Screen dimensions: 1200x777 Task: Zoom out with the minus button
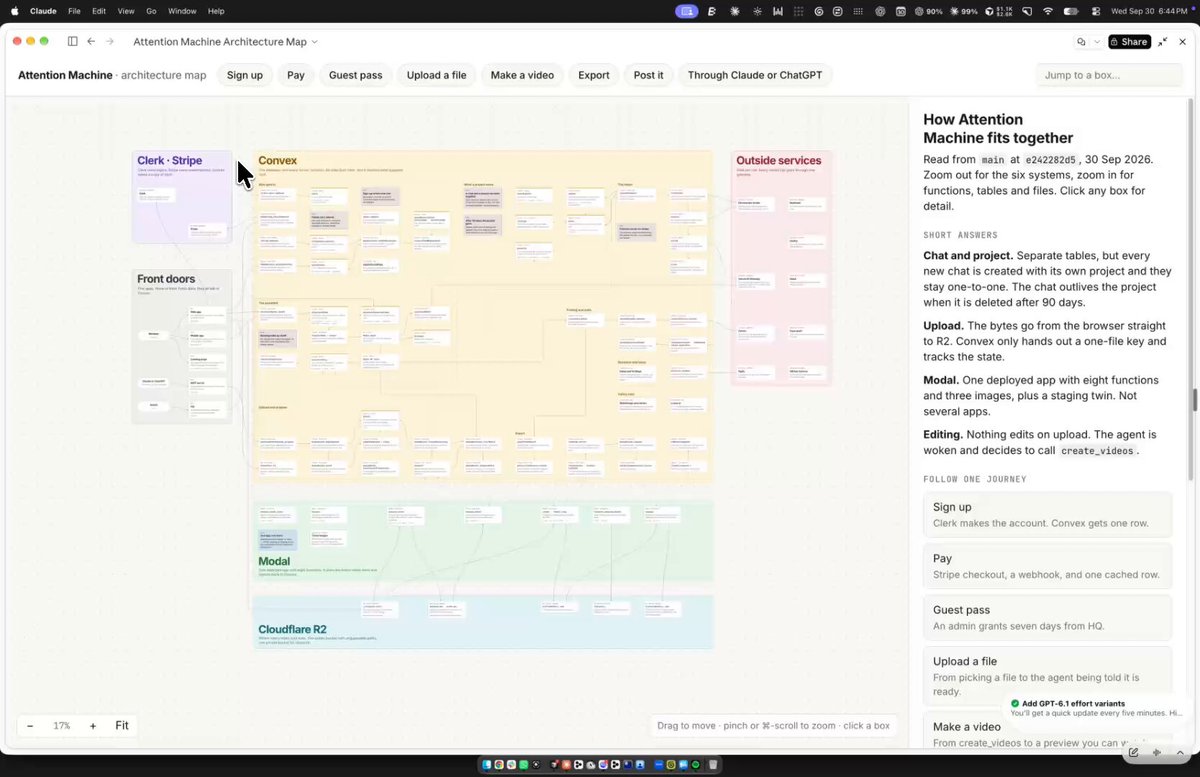coord(30,726)
